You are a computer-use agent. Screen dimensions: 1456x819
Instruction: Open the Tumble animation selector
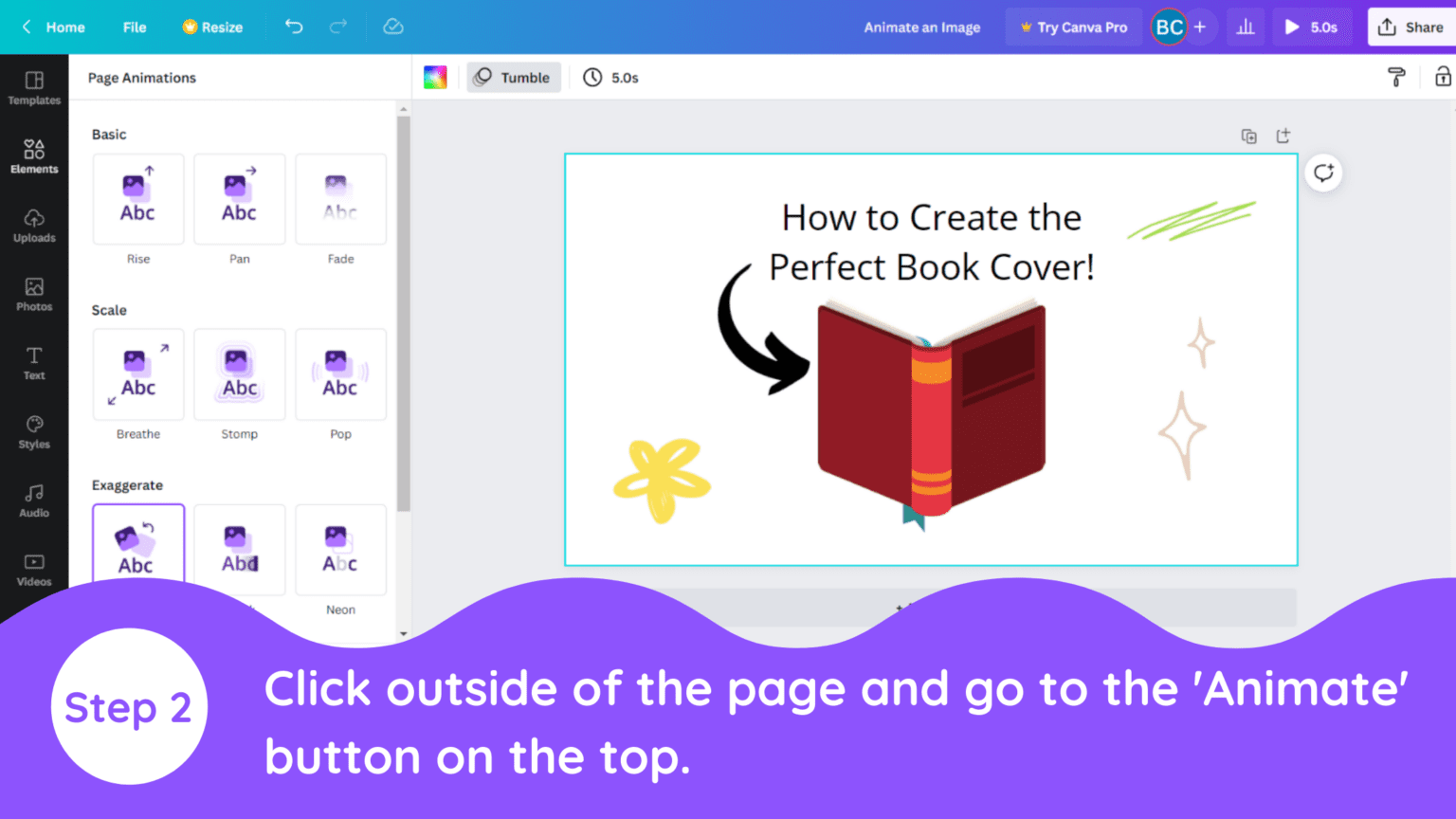(514, 77)
